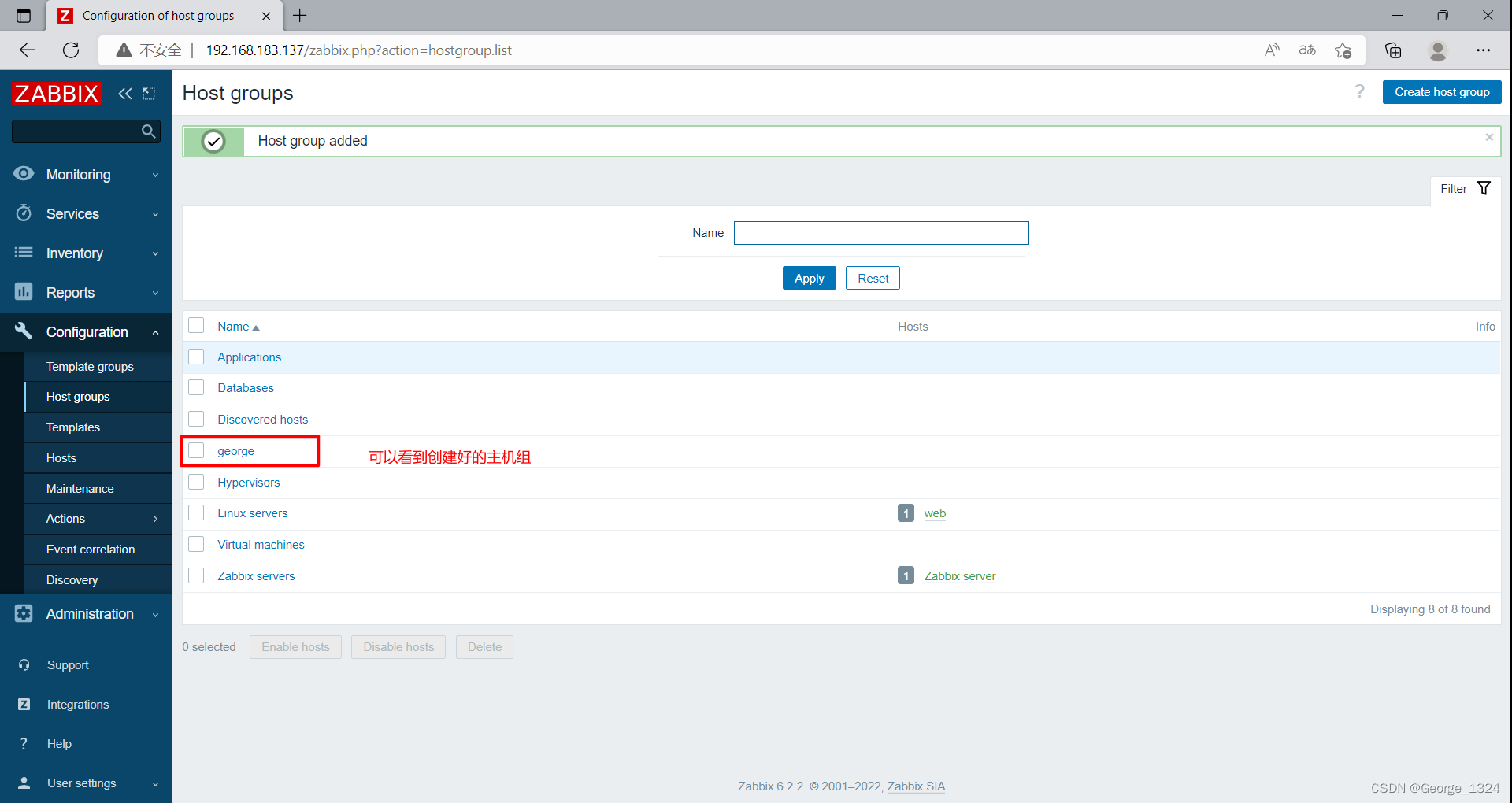1512x803 pixels.
Task: Expand the User settings chevron
Action: tap(155, 784)
